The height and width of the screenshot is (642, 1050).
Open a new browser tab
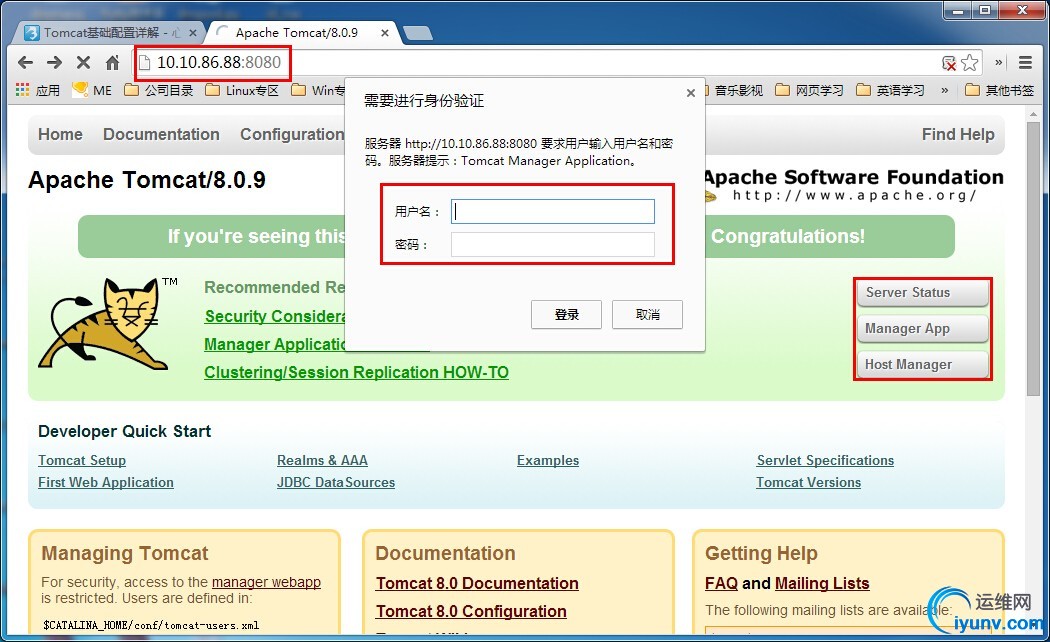[418, 33]
